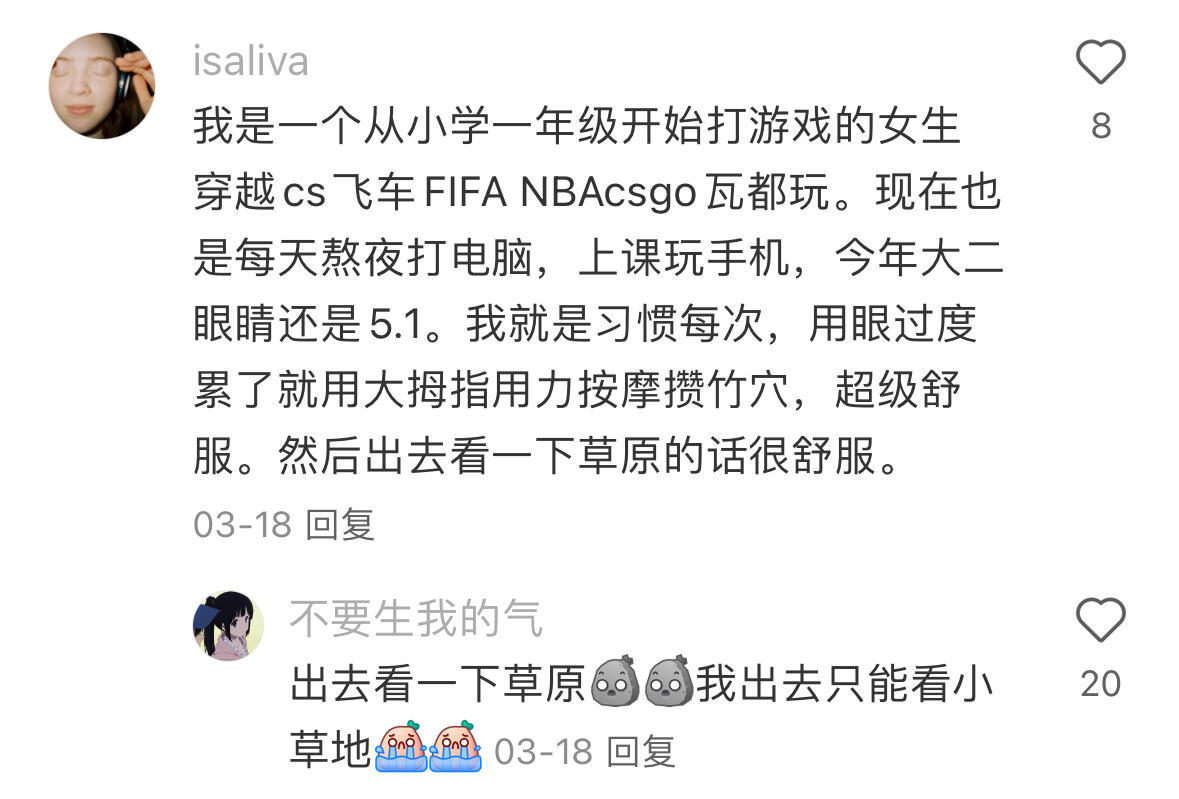This screenshot has width=1179, height=799.
Task: Tap the second grey shocked emoji
Action: click(669, 681)
